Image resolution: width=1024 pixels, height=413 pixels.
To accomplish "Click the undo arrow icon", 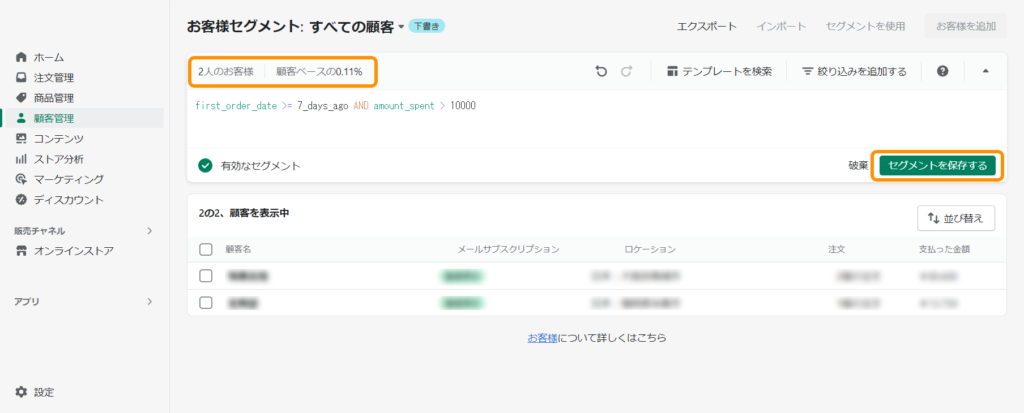I will [x=600, y=72].
